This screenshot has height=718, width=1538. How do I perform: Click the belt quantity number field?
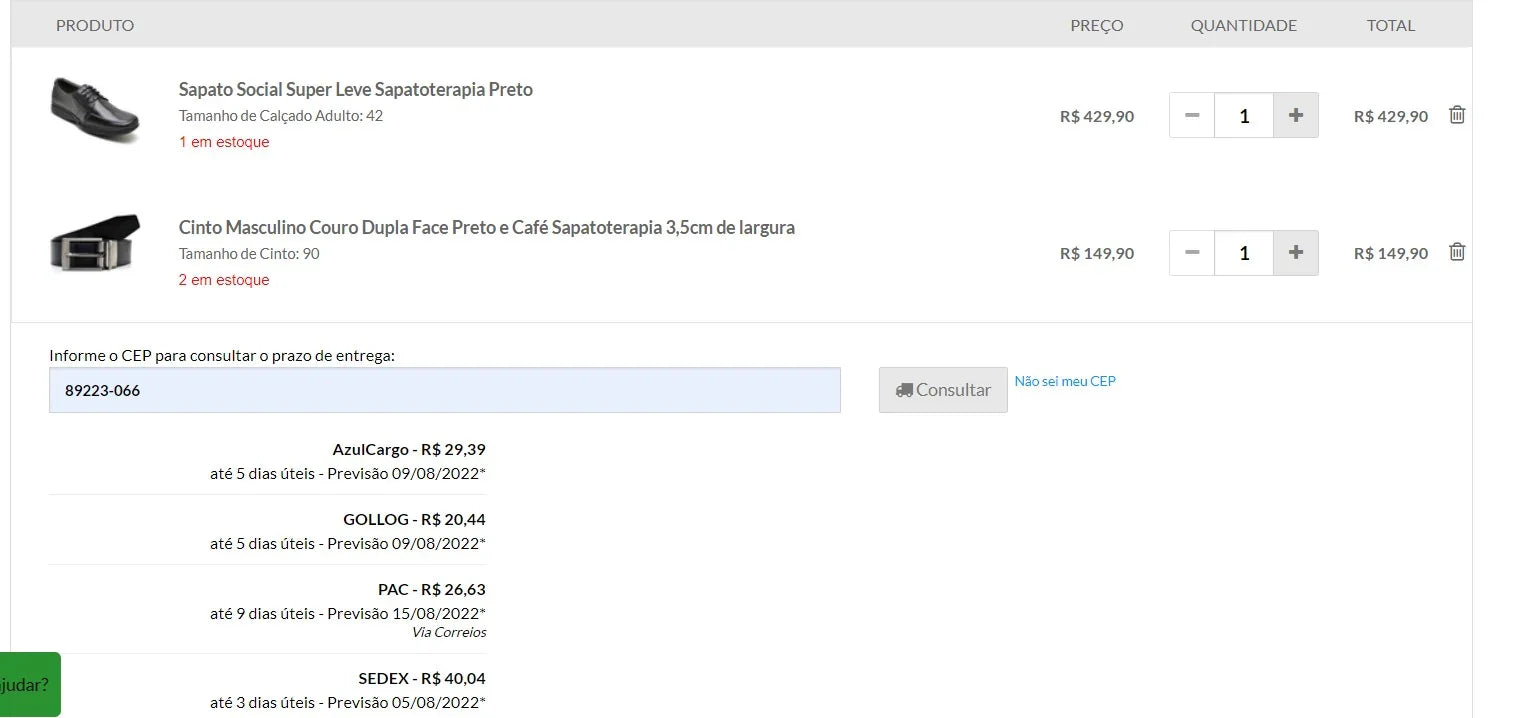[1244, 253]
